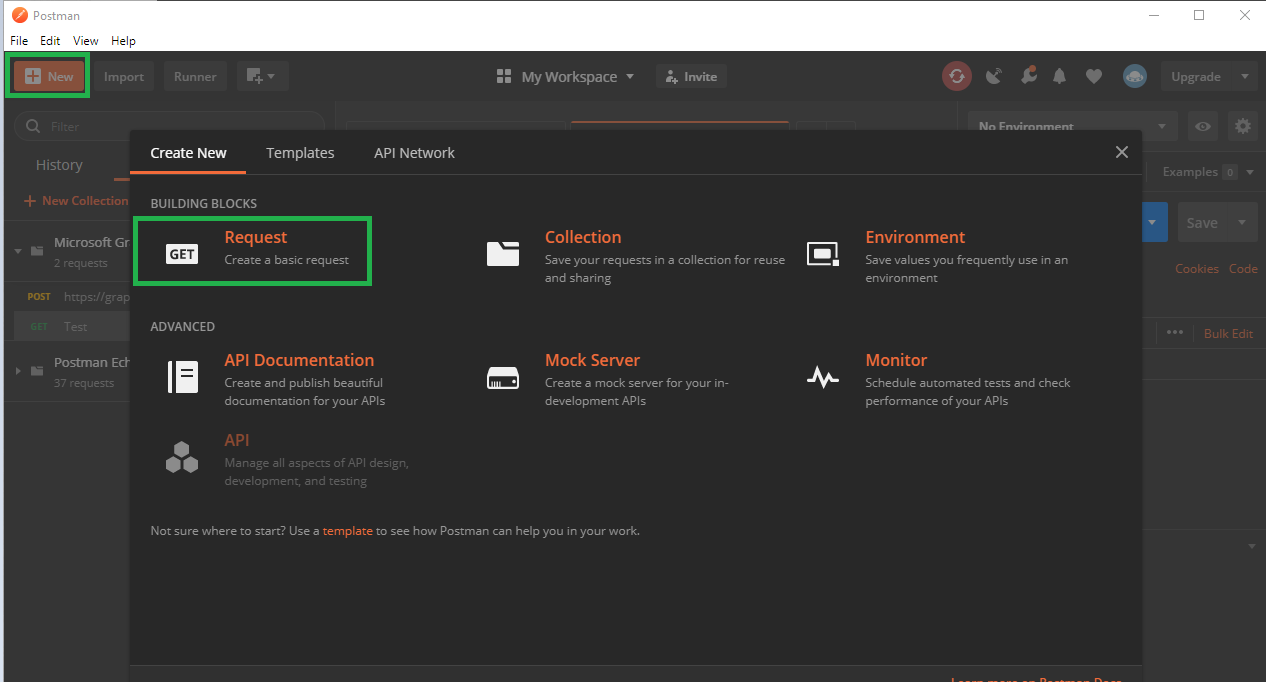This screenshot has width=1266, height=682.
Task: Choose the API hexagons icon
Action: coord(182,457)
